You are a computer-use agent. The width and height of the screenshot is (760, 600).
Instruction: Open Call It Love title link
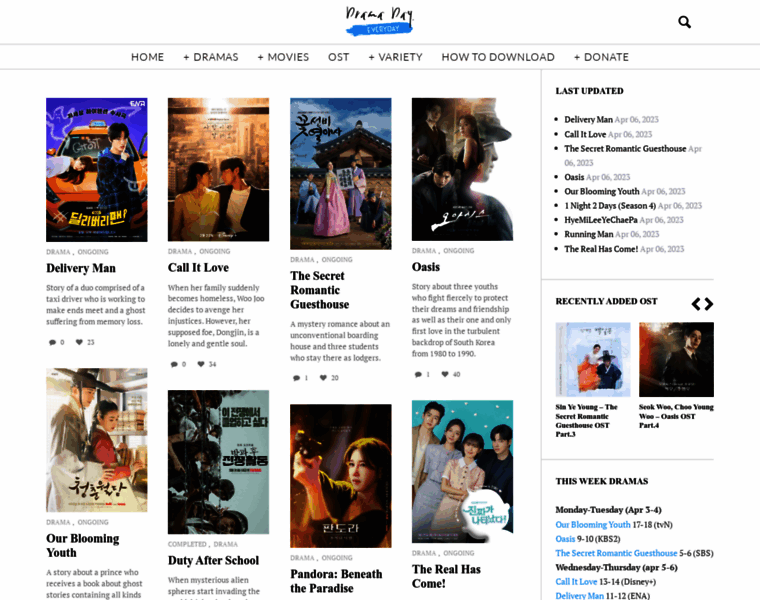[x=198, y=268]
